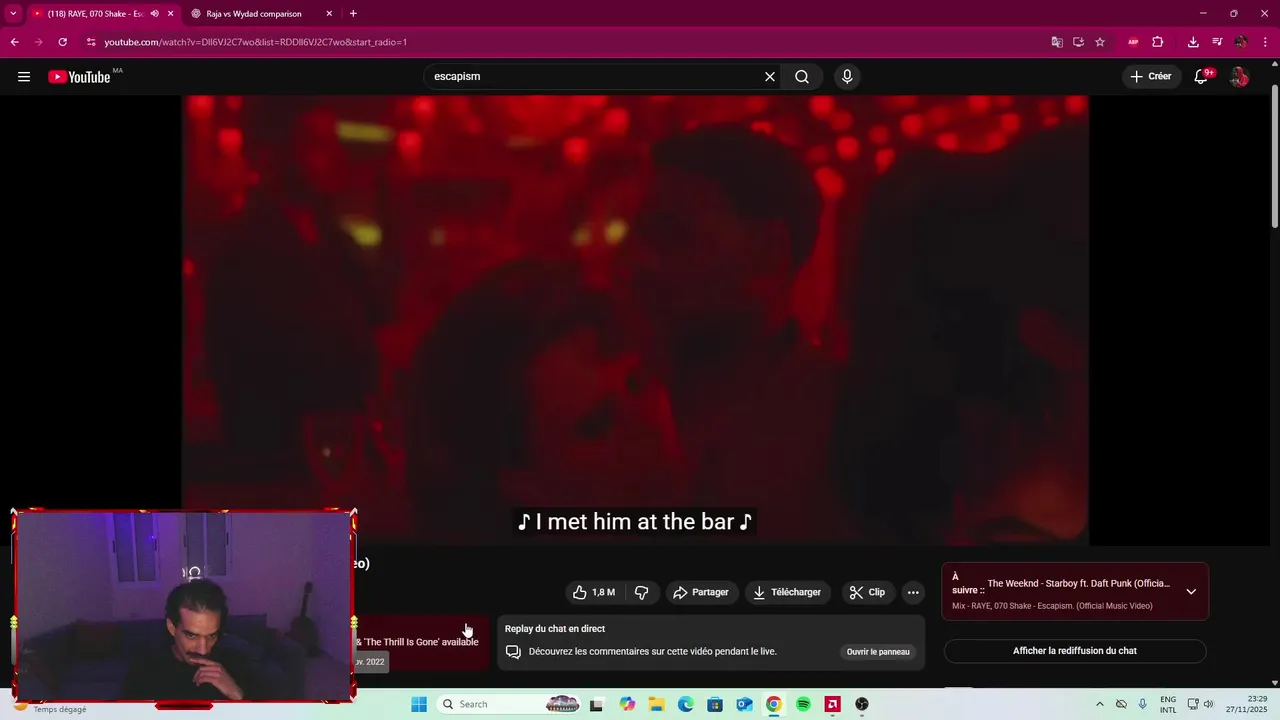Open Microsoft Store from taskbar
The width and height of the screenshot is (1280, 720).
pos(715,704)
